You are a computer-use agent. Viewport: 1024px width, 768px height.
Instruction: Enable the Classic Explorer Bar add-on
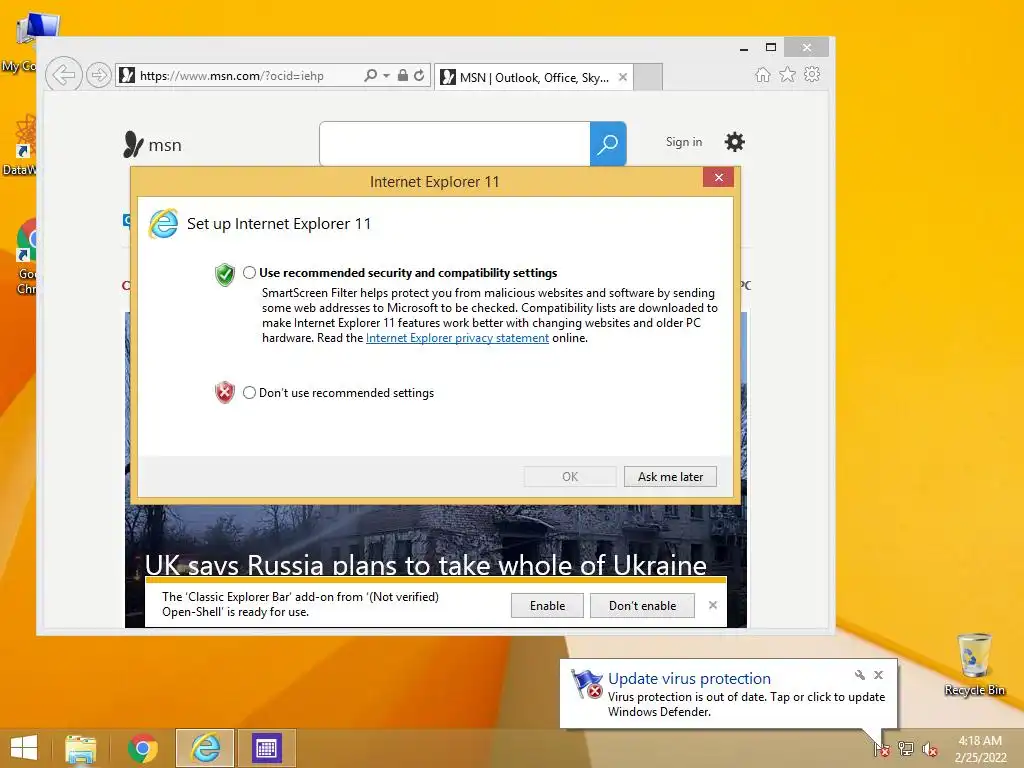point(547,605)
